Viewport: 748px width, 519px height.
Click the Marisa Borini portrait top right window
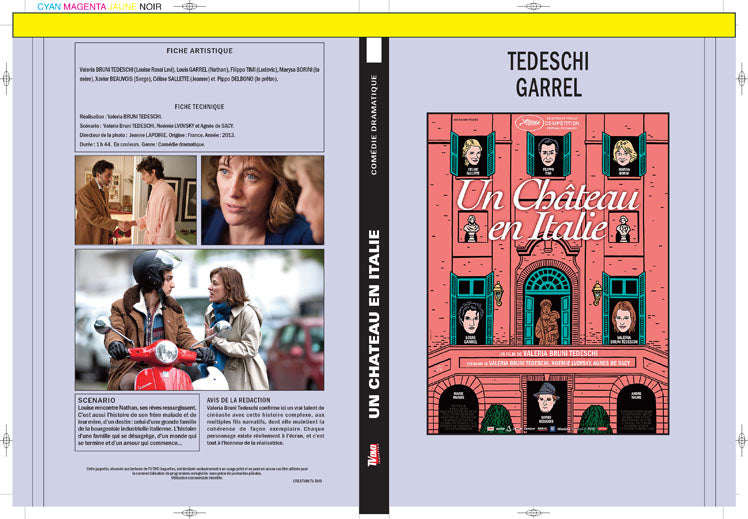click(x=624, y=156)
